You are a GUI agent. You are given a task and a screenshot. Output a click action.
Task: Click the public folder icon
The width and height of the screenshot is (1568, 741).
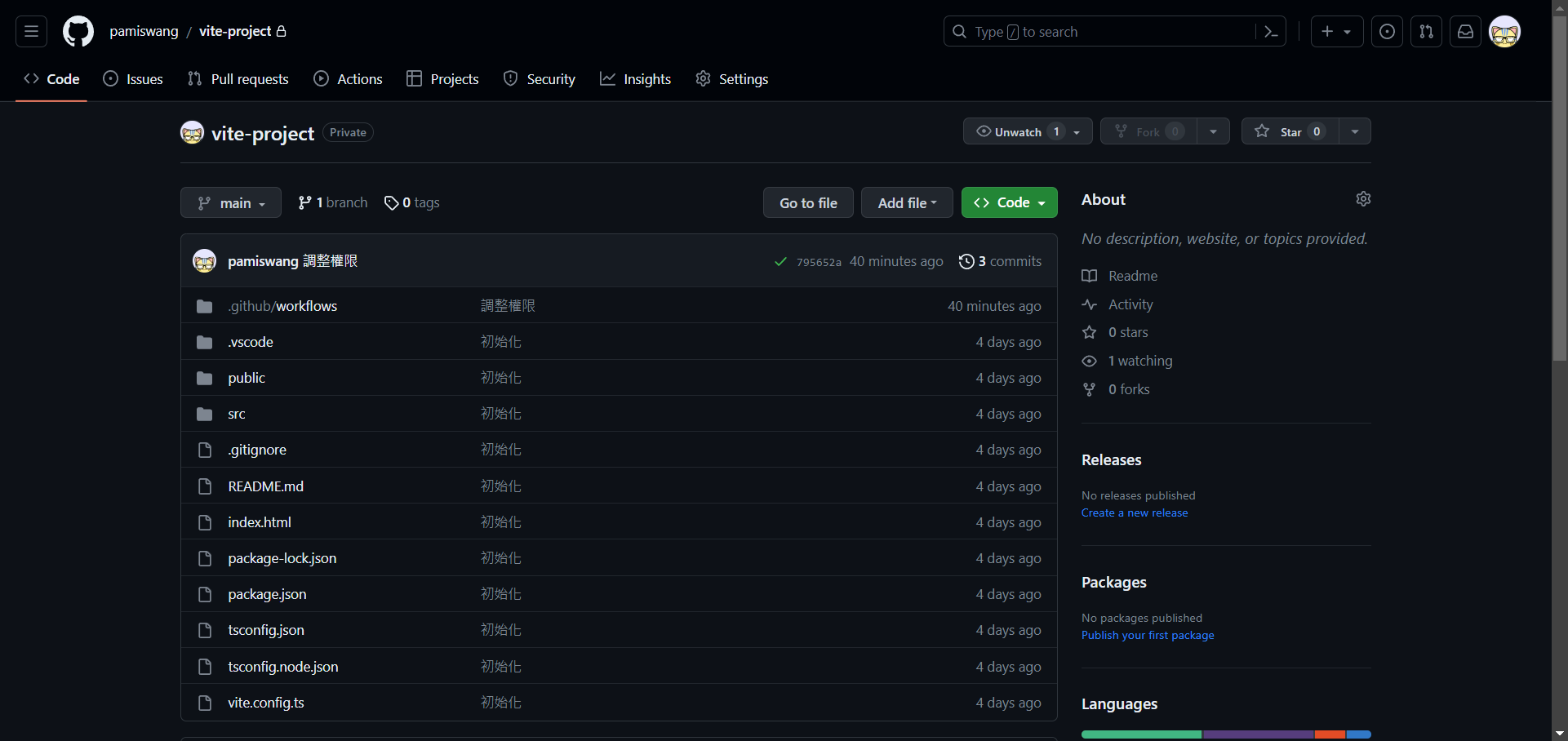point(205,379)
